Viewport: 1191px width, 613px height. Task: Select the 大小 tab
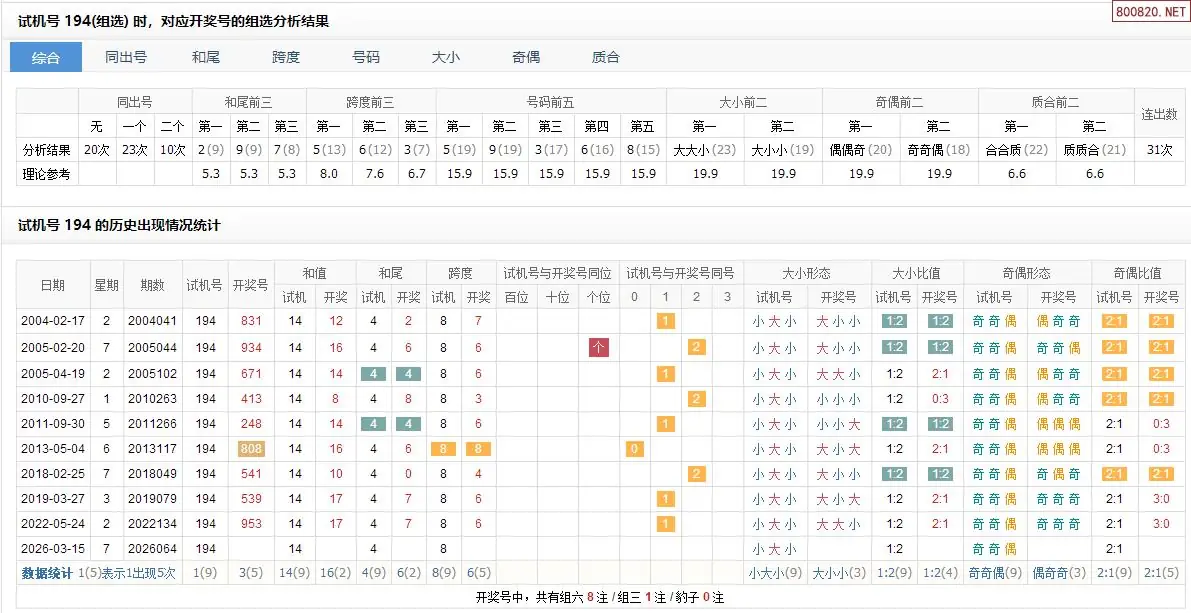click(446, 57)
